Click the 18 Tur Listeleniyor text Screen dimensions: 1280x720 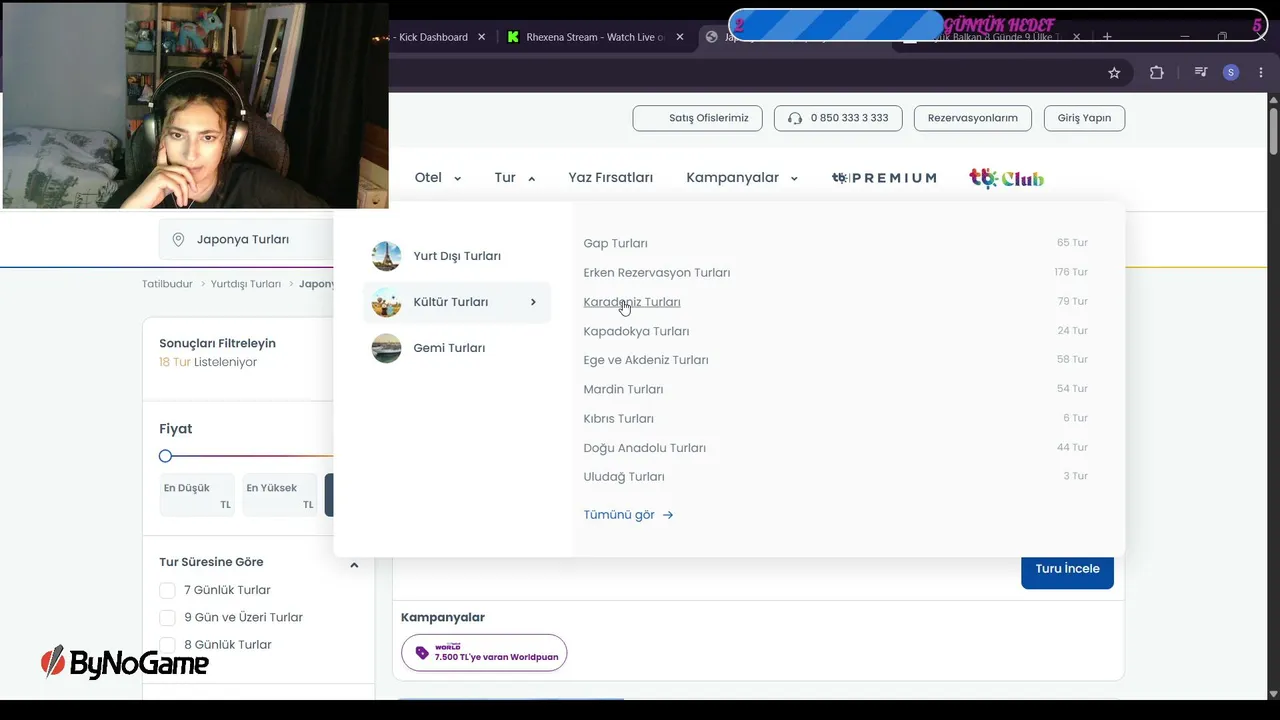click(208, 362)
